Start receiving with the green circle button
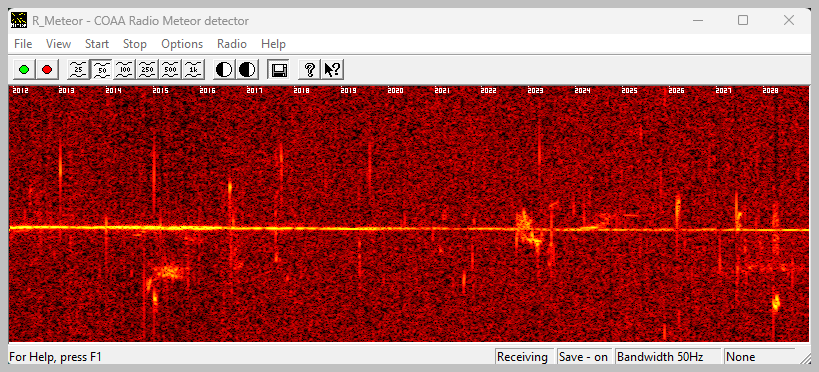Screen dimensions: 819x372 coord(24,69)
